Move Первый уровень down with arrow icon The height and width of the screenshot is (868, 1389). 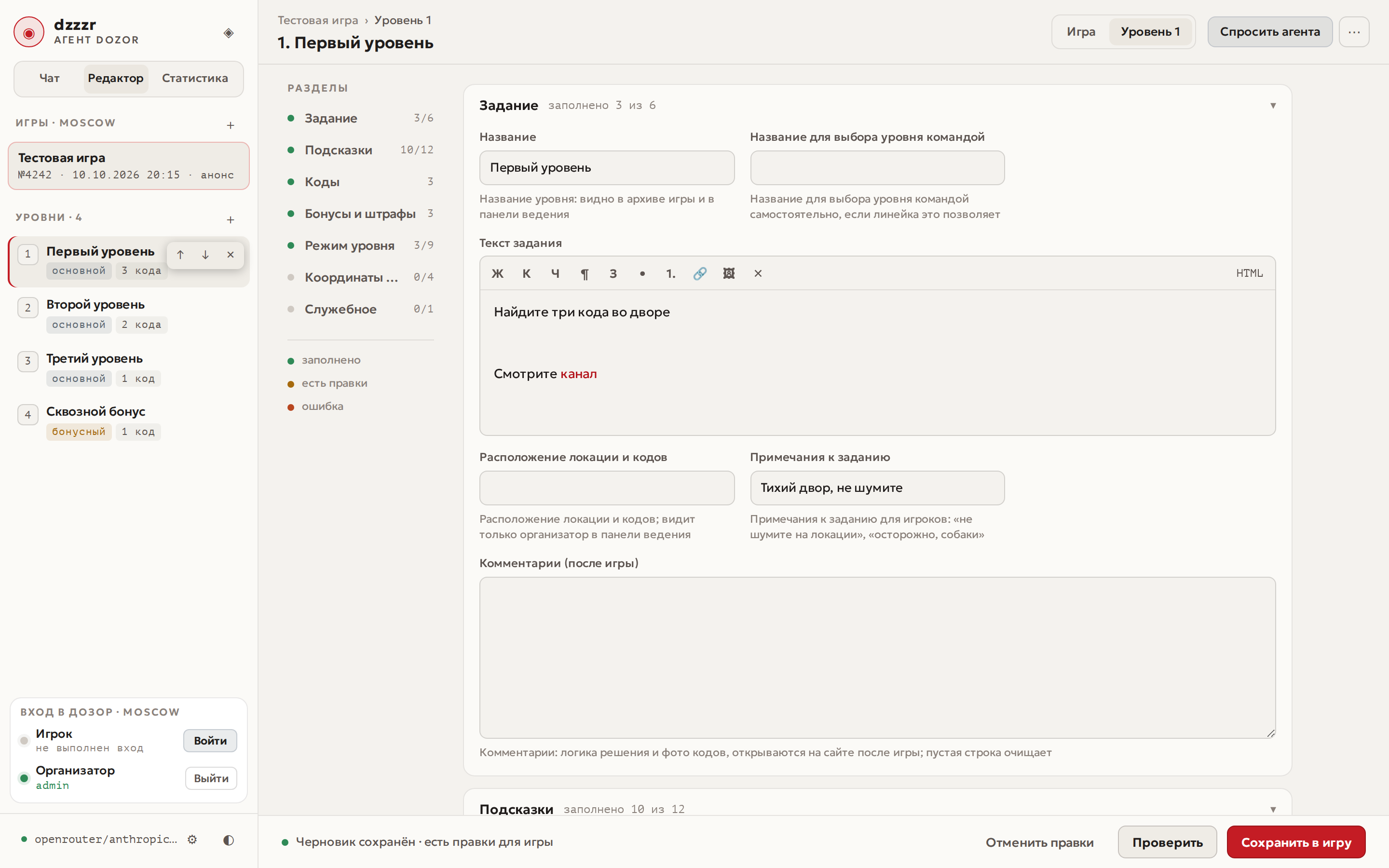(x=205, y=255)
